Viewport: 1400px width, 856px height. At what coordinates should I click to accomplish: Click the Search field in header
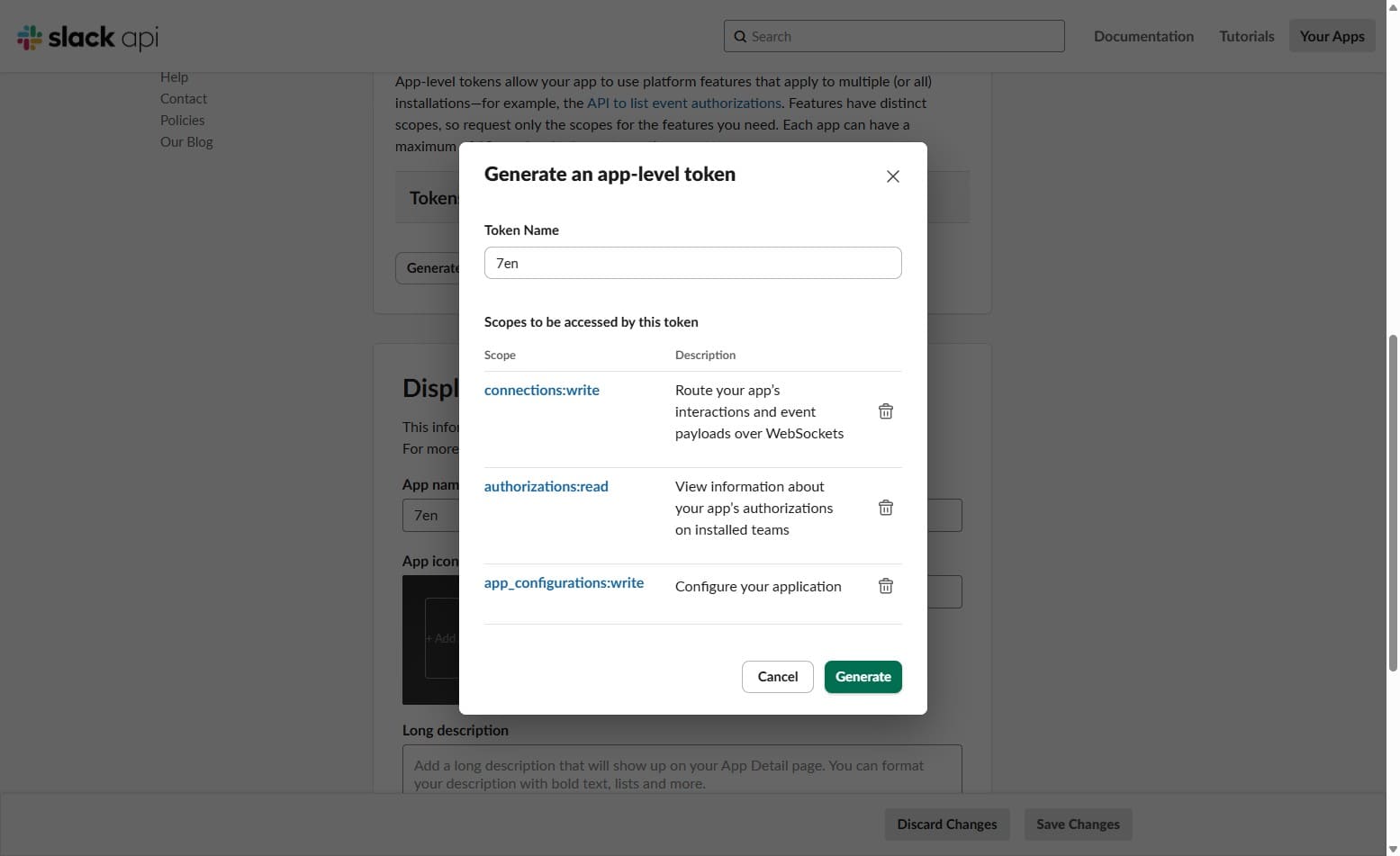(x=894, y=36)
